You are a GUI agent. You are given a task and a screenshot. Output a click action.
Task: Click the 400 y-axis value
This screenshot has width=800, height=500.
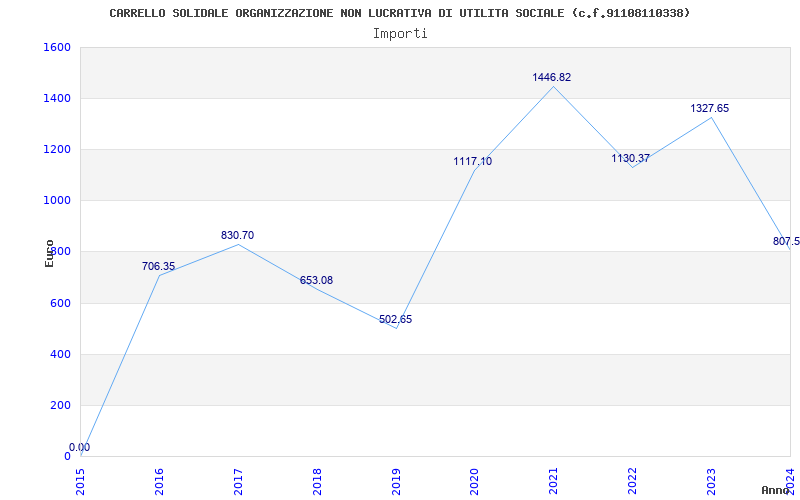coord(60,354)
